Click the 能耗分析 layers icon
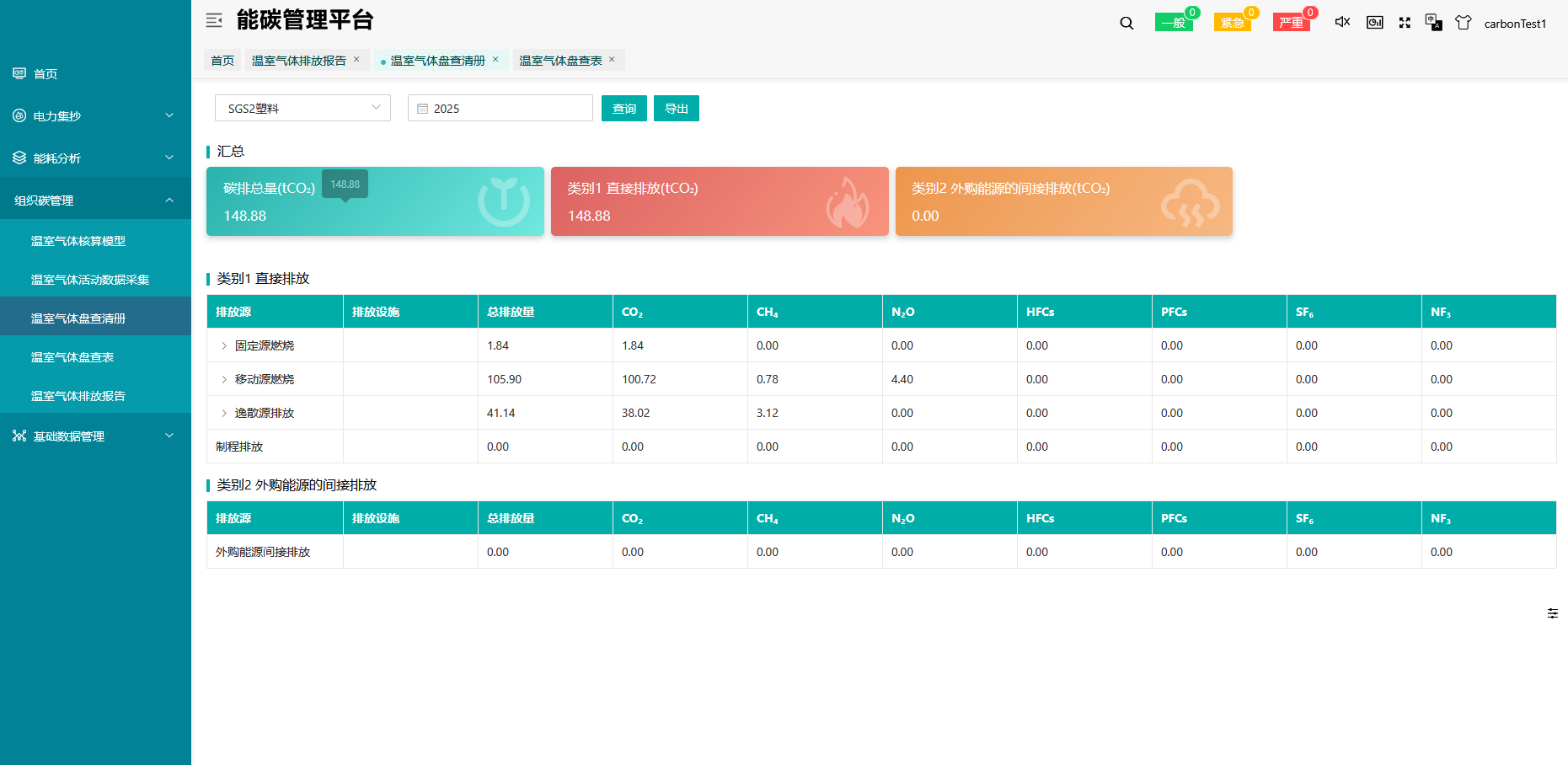Viewport: 1568px width, 765px height. coord(19,158)
